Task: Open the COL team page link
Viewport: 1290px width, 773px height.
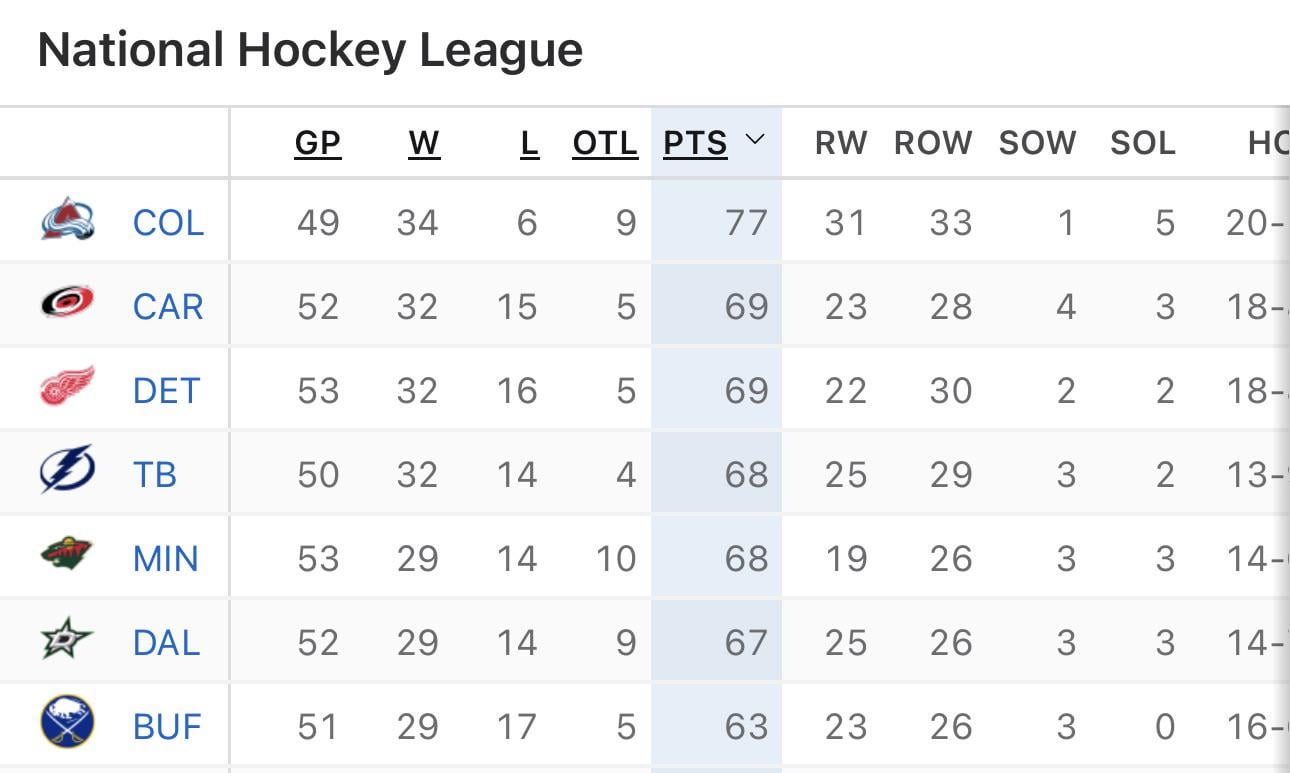Action: tap(166, 222)
